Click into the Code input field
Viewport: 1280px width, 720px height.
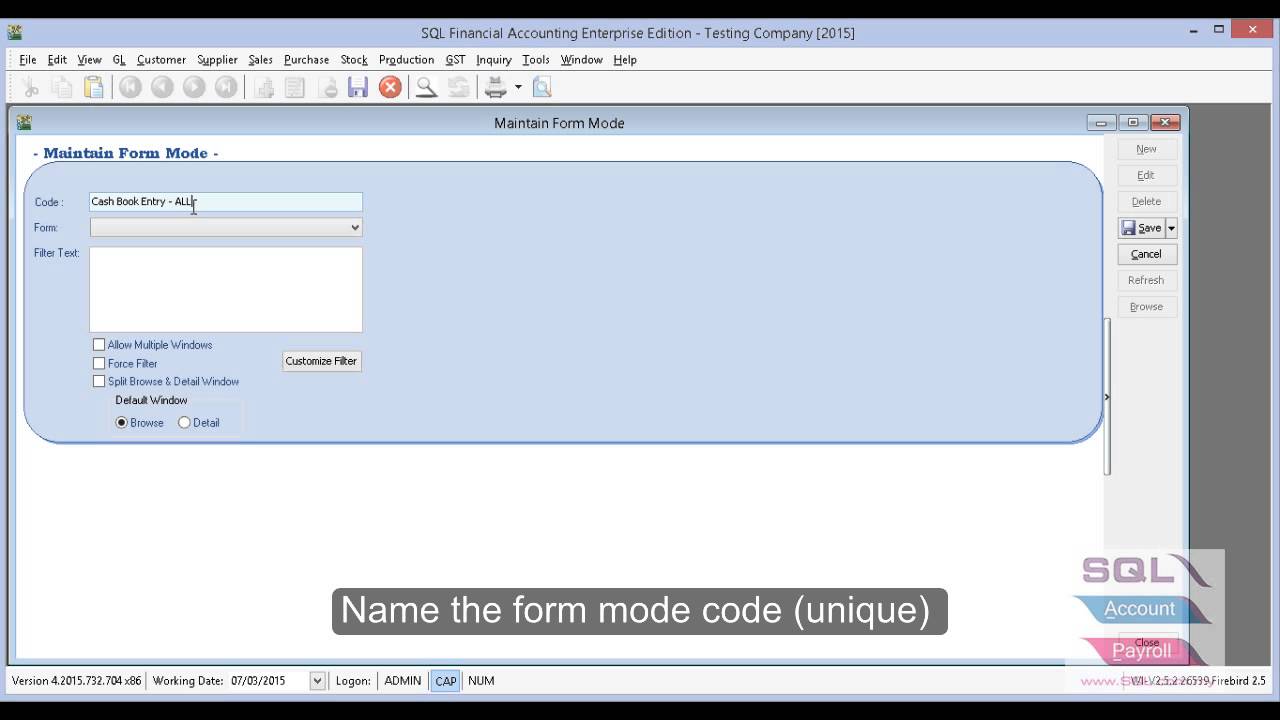point(226,202)
